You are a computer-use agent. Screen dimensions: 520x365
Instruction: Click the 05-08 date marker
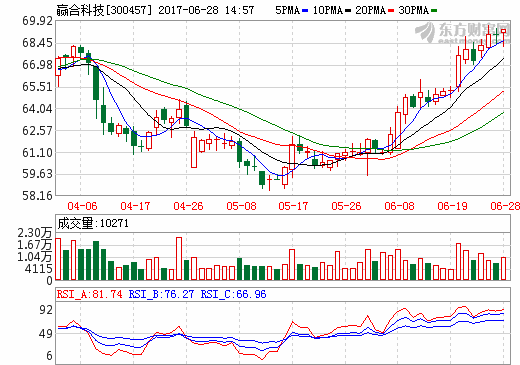(x=241, y=206)
